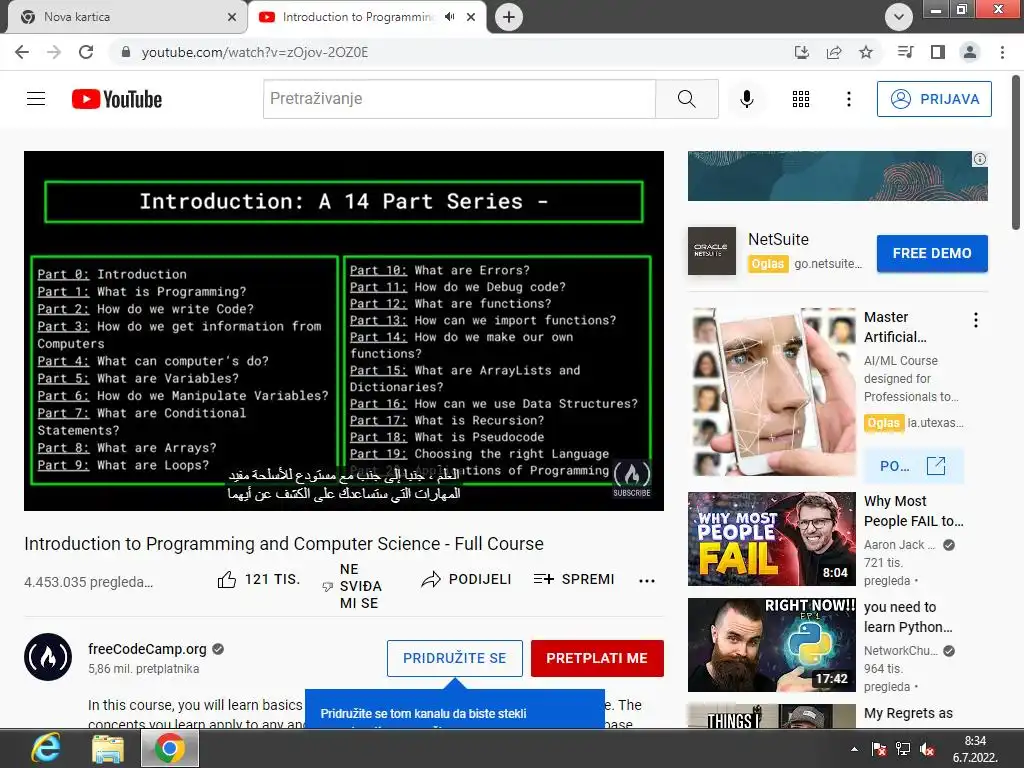The image size is (1024, 768).
Task: Open Aaron Jack channel name
Action: click(x=899, y=545)
